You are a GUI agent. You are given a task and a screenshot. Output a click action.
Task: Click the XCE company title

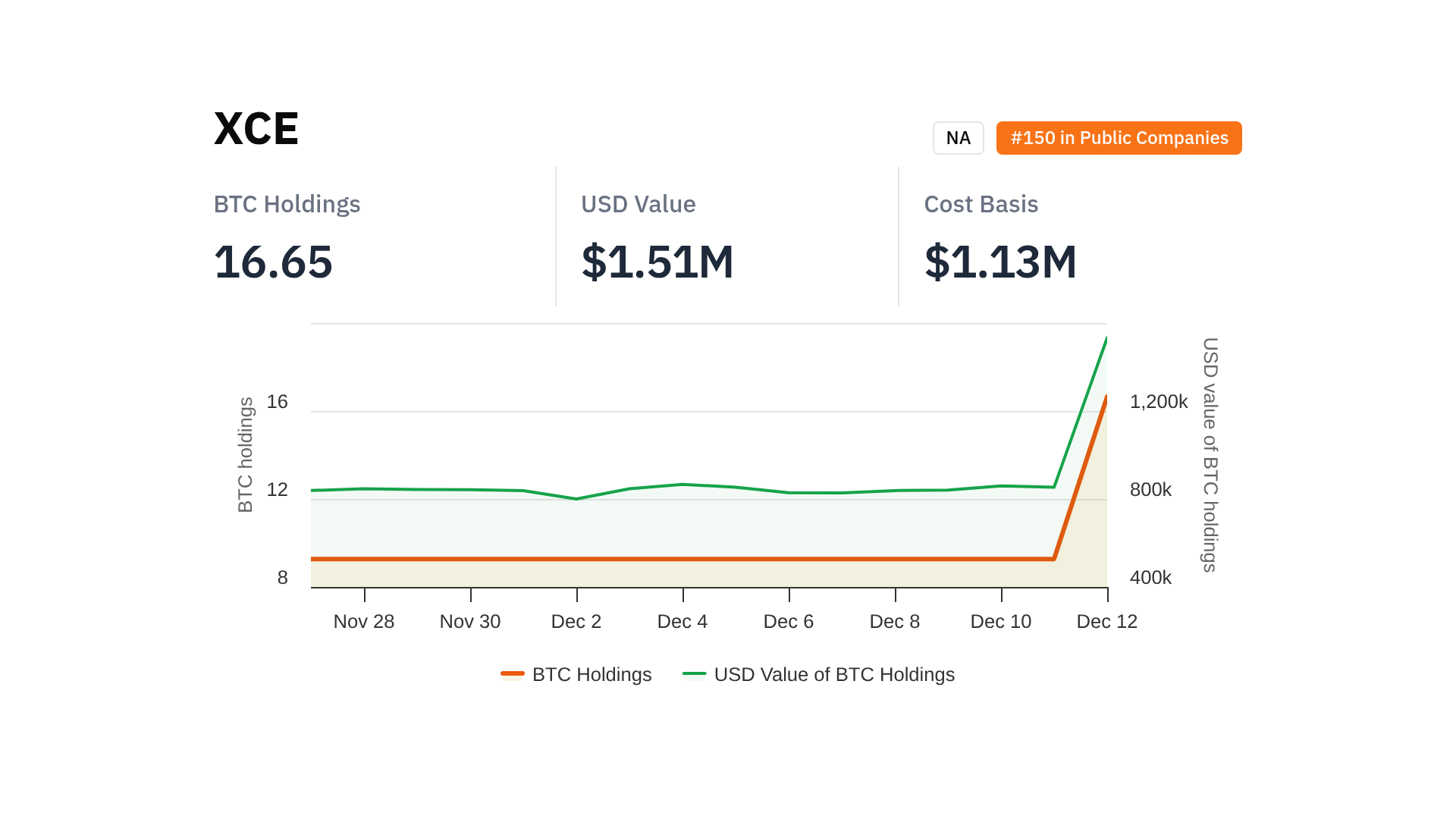pyautogui.click(x=256, y=128)
